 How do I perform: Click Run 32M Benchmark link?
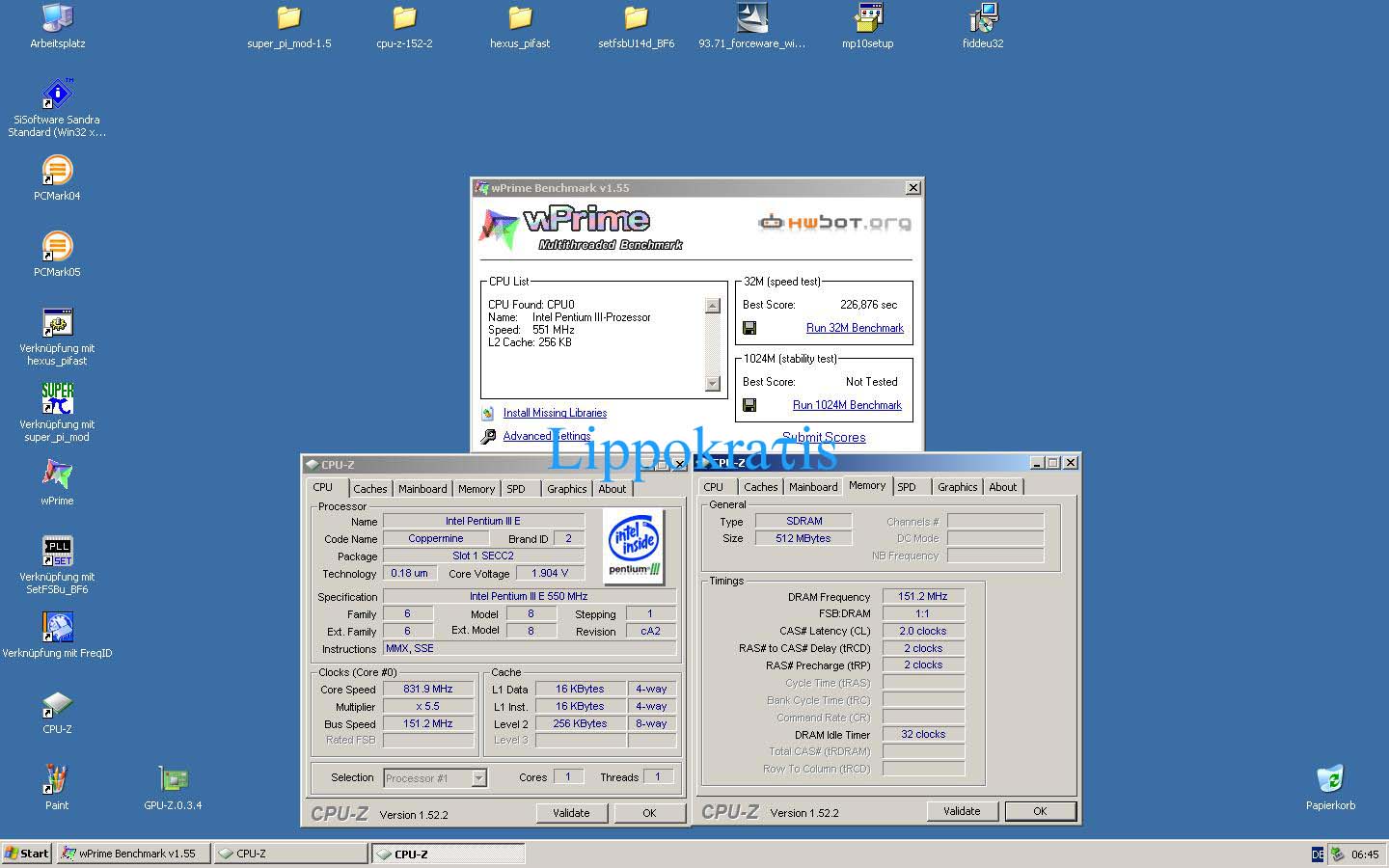(855, 328)
